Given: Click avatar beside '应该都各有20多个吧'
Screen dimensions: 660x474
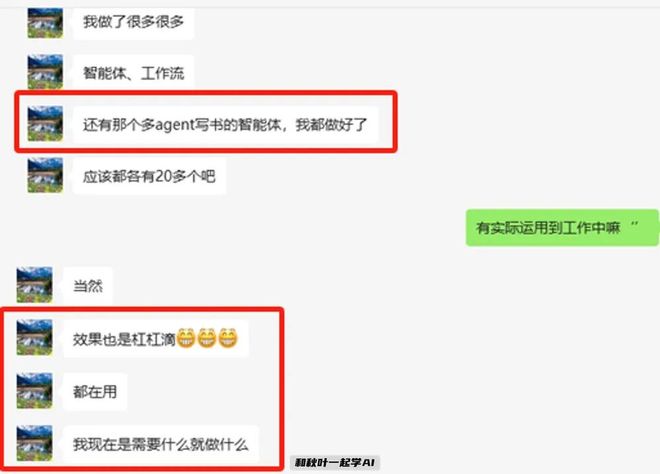Looking at the screenshot, I should click(x=45, y=175).
